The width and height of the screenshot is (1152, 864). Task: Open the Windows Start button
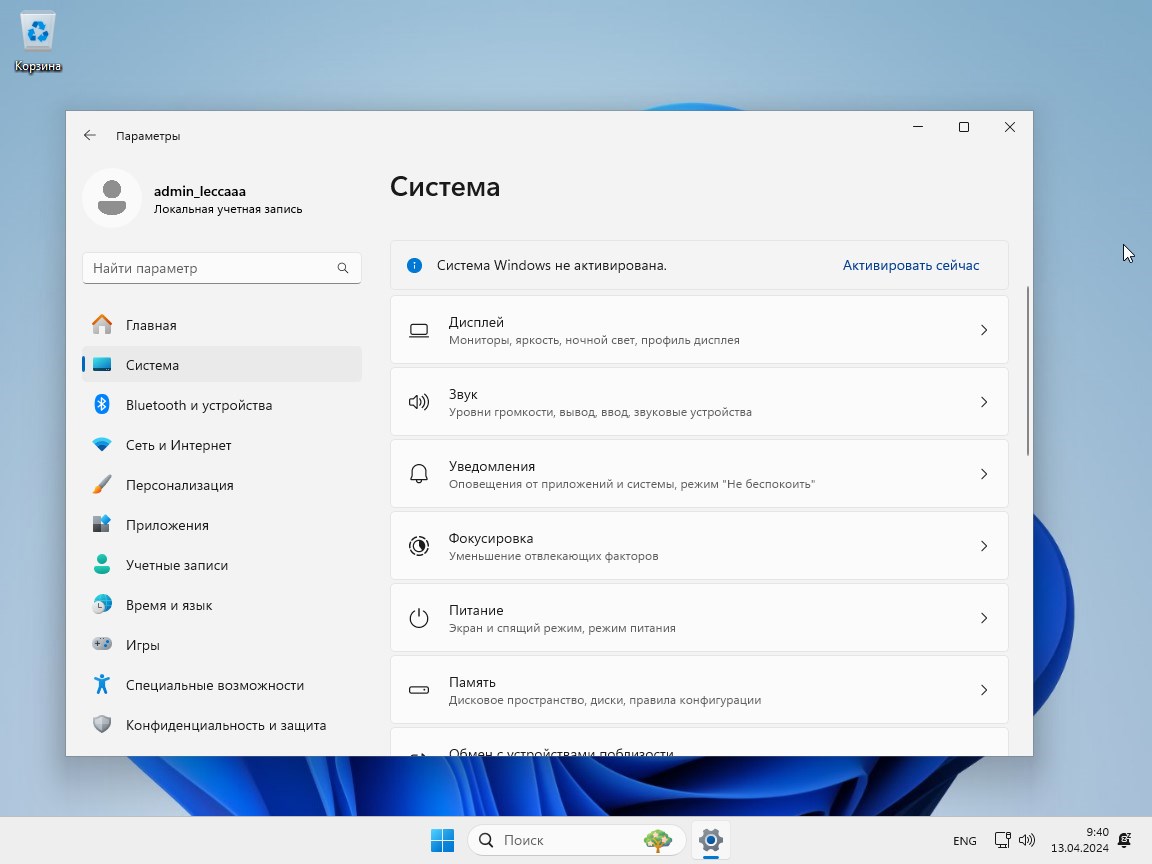pyautogui.click(x=442, y=840)
